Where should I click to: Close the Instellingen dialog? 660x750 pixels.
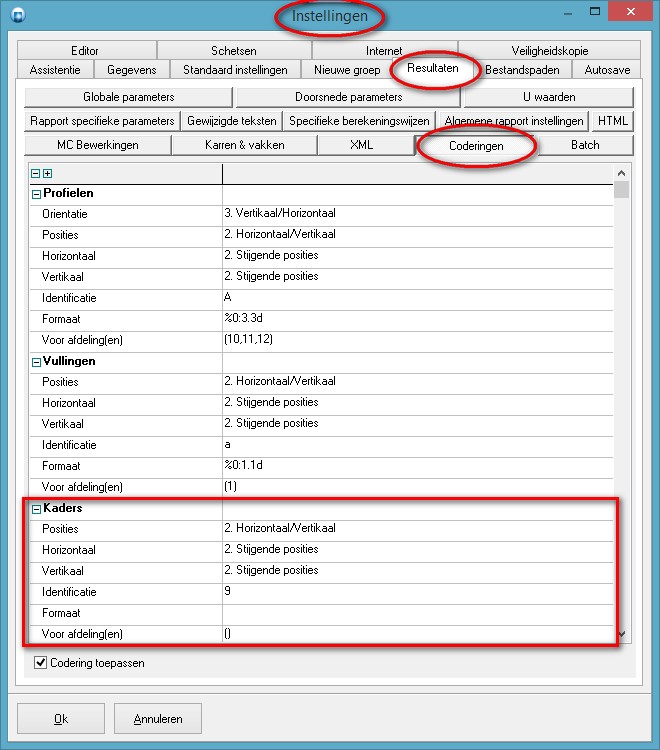click(630, 12)
